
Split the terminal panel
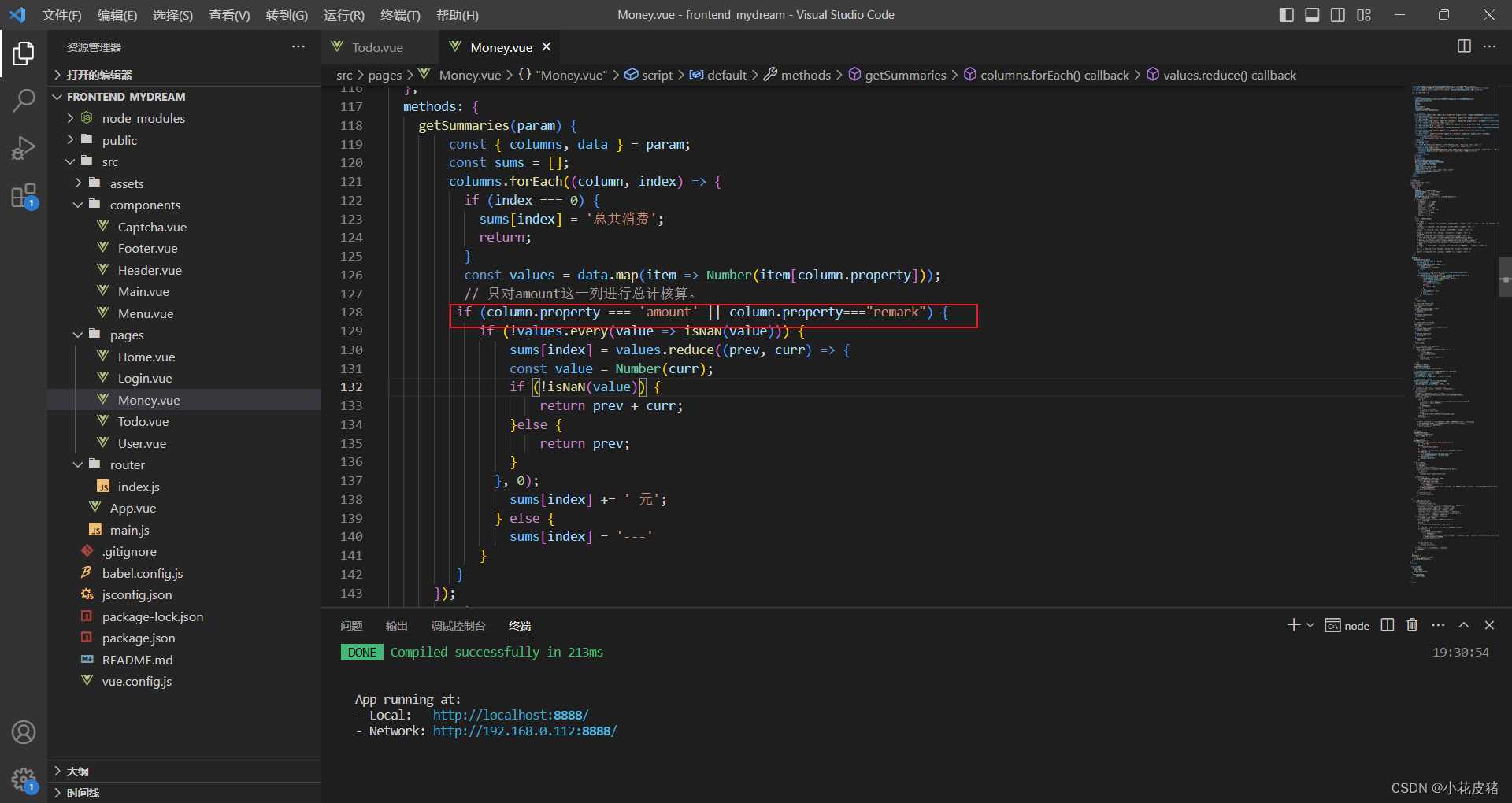click(1388, 625)
